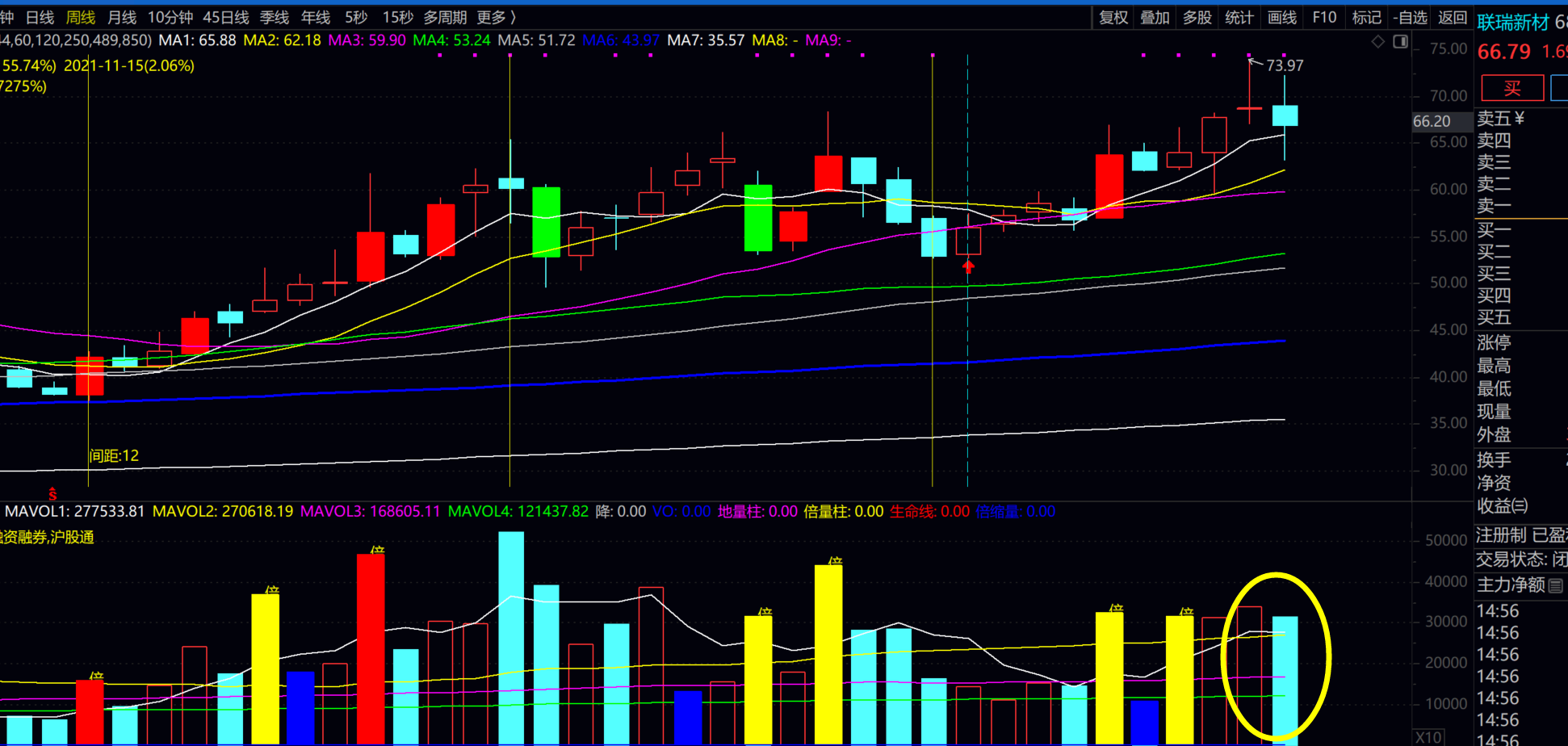
Task: Click the red 买 buy button
Action: 1511,88
